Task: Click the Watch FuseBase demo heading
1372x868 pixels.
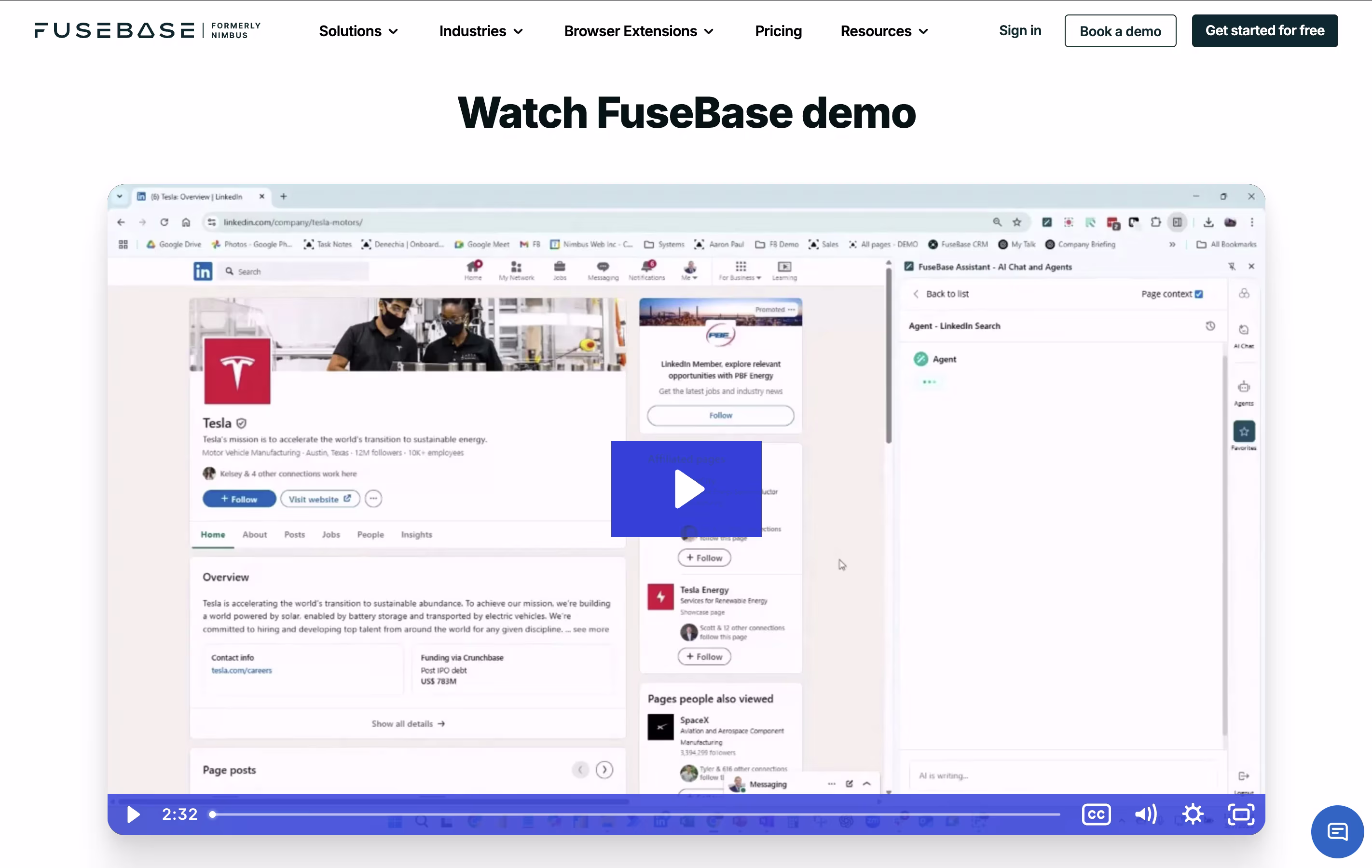Action: [x=686, y=113]
